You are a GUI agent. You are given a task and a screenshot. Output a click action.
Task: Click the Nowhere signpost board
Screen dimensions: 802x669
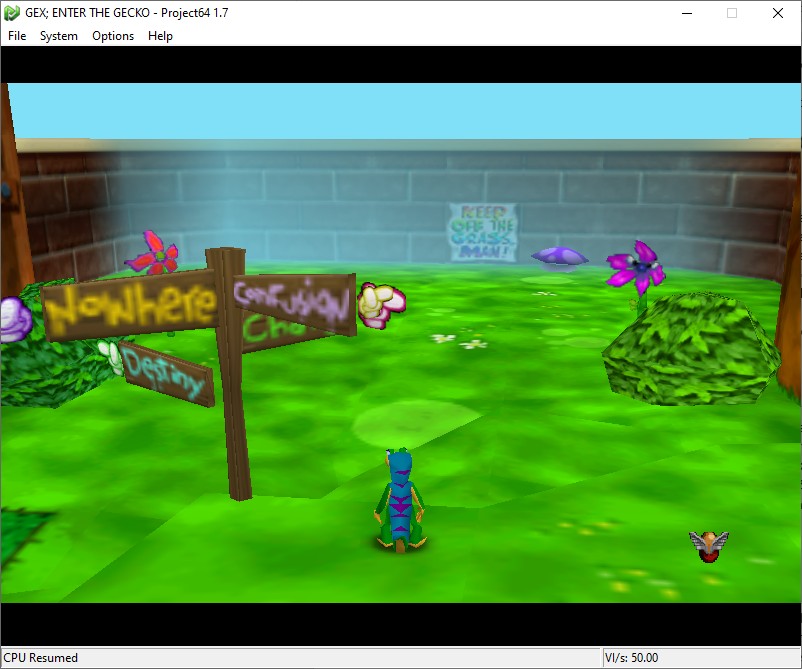click(x=130, y=306)
